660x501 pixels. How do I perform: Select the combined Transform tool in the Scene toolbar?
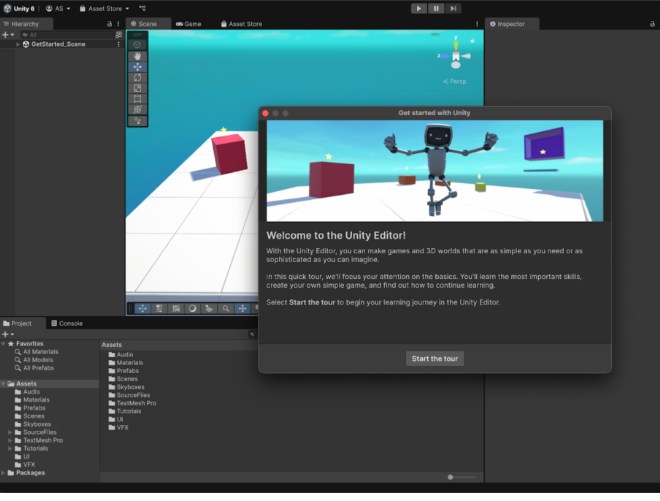pyautogui.click(x=138, y=109)
